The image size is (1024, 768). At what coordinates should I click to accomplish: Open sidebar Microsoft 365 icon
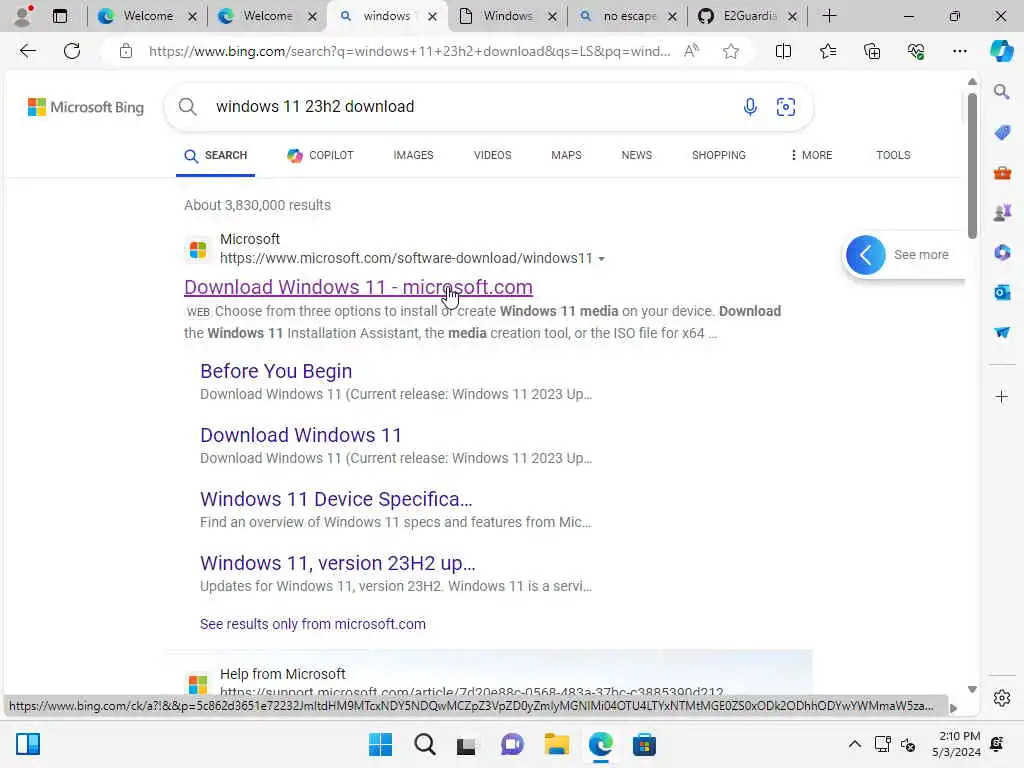[x=1002, y=252]
